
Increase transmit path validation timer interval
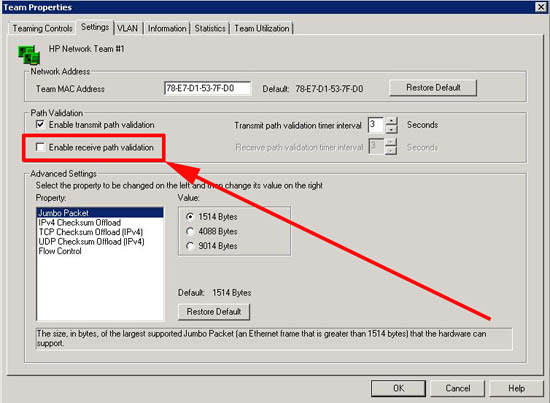[391, 121]
